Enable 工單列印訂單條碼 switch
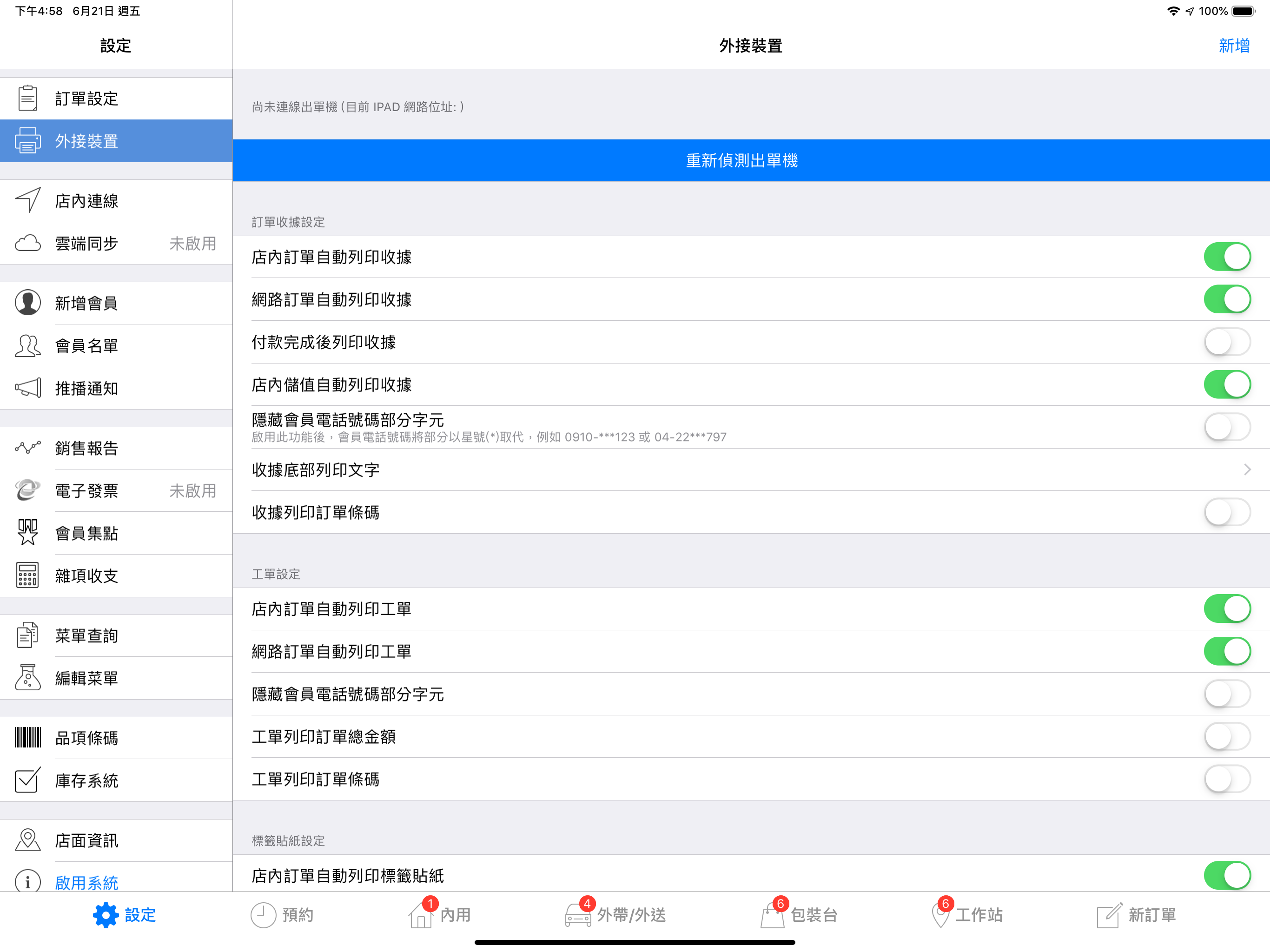 [x=1227, y=779]
